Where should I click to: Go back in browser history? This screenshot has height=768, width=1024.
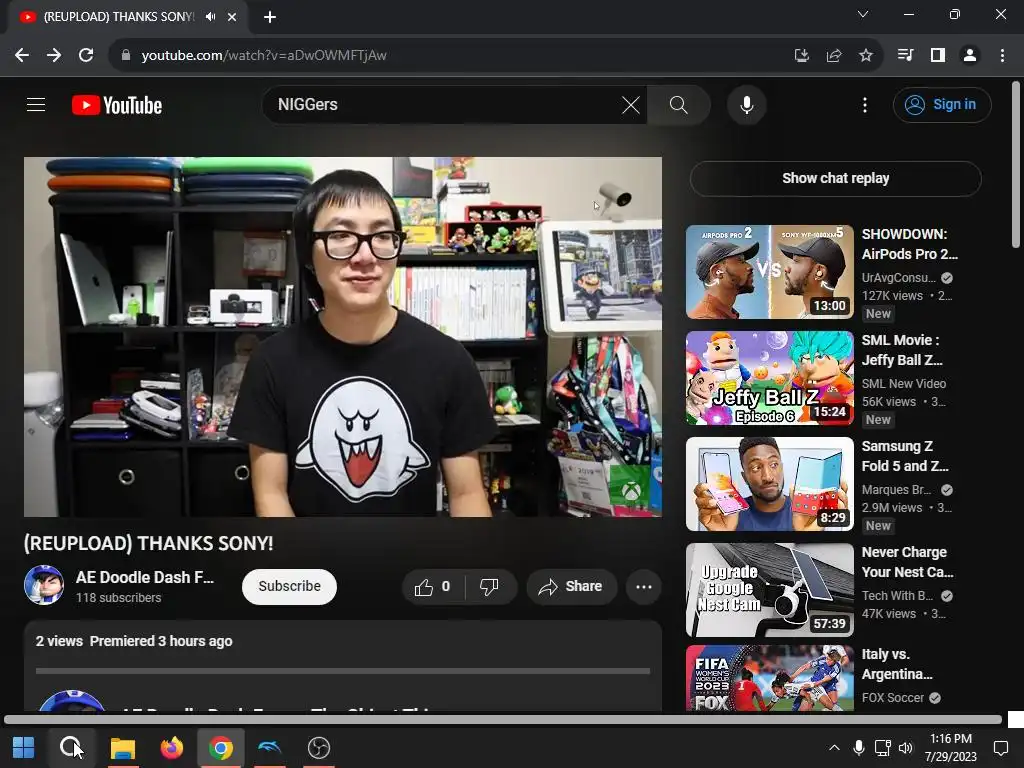[x=22, y=56]
